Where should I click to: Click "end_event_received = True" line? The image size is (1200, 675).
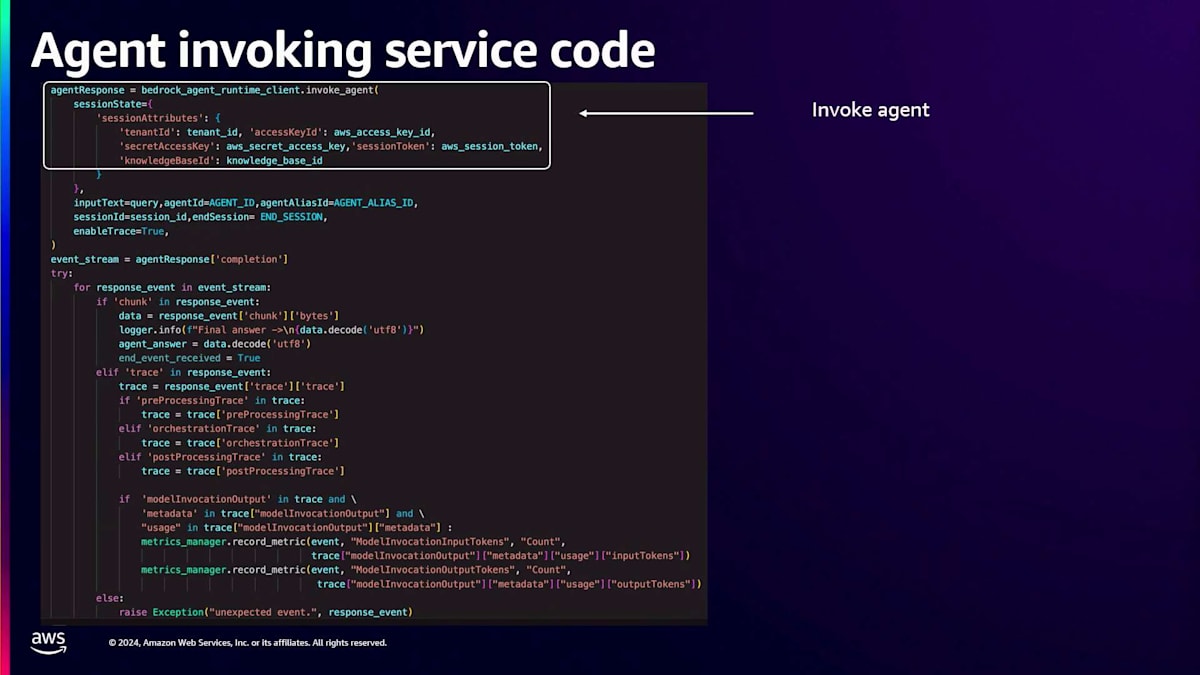[189, 357]
